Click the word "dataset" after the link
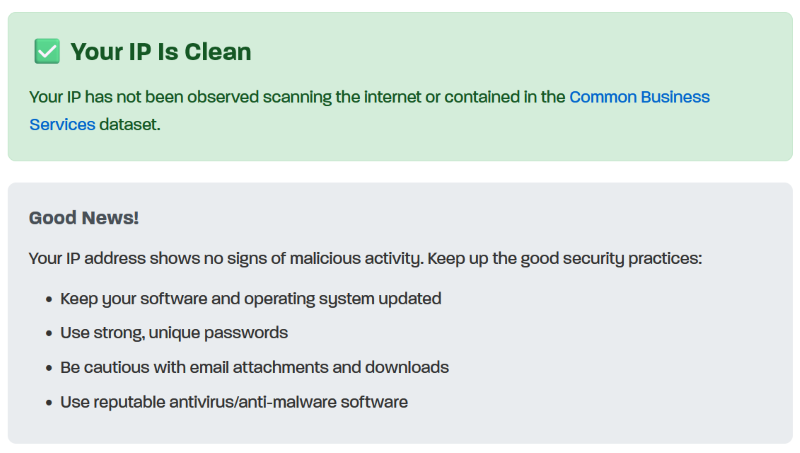The image size is (800, 453). click(129, 125)
